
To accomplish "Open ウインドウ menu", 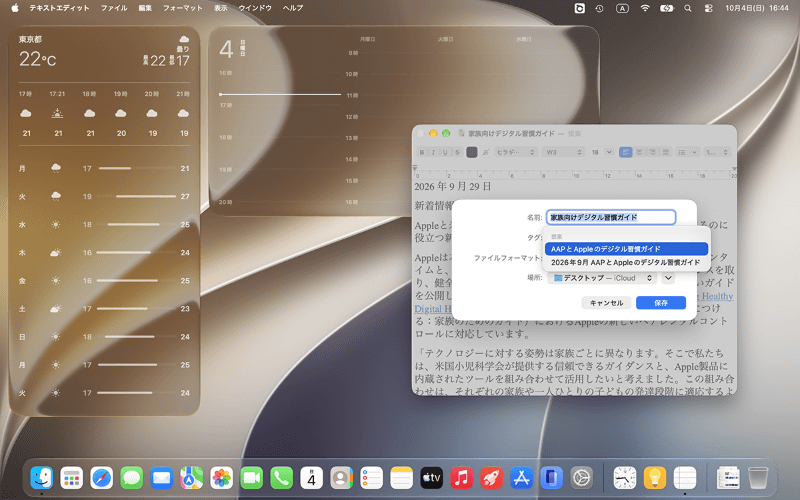I will click(x=255, y=8).
